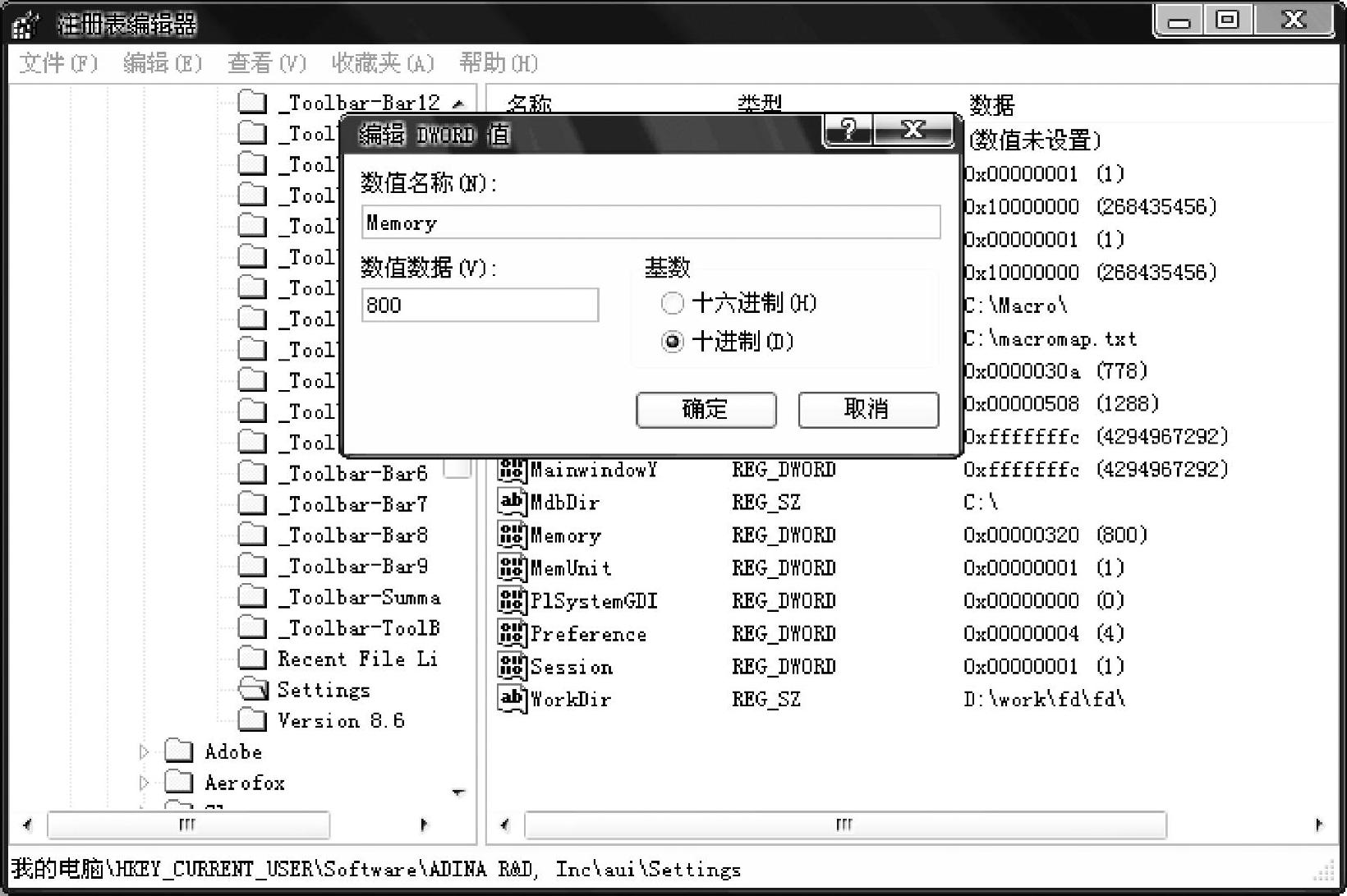This screenshot has height=896, width=1347.
Task: Click values panel horizontal scroll right arrow
Action: [x=1319, y=825]
